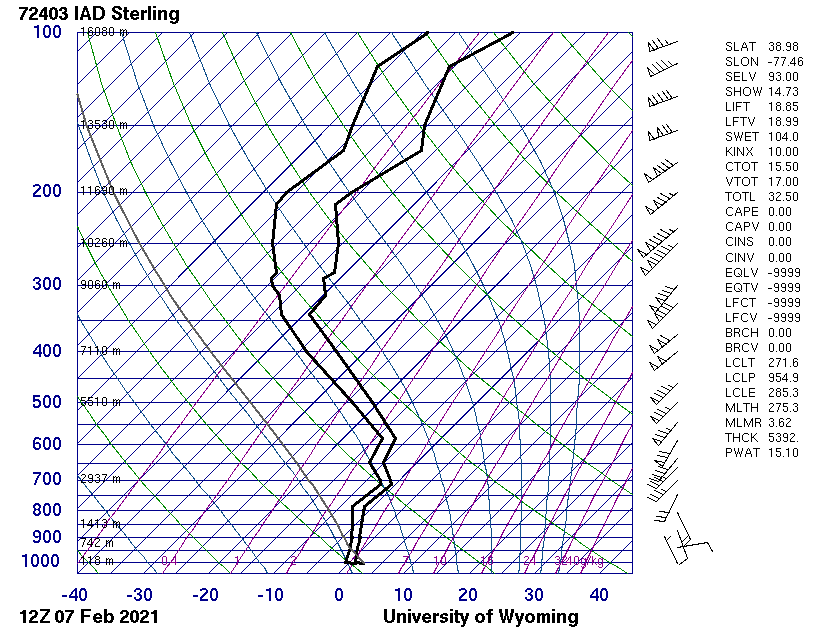
Task: Select the 200 pressure level label
Action: (x=47, y=191)
